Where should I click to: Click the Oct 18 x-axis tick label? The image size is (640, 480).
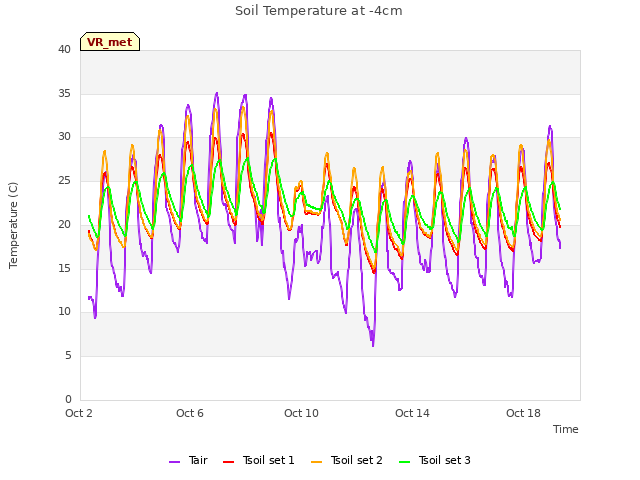pos(523,413)
